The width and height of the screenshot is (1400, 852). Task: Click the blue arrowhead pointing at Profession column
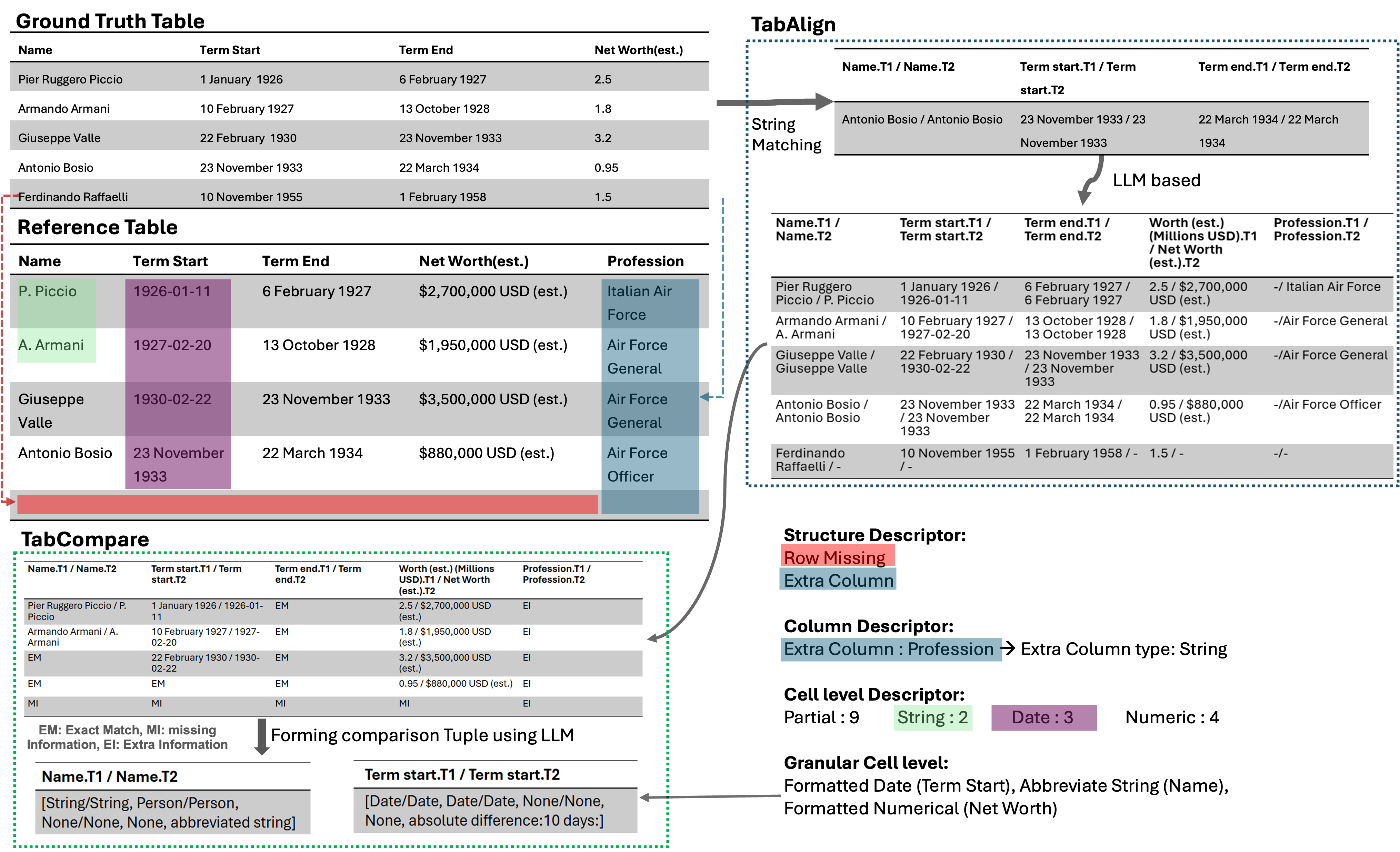705,397
